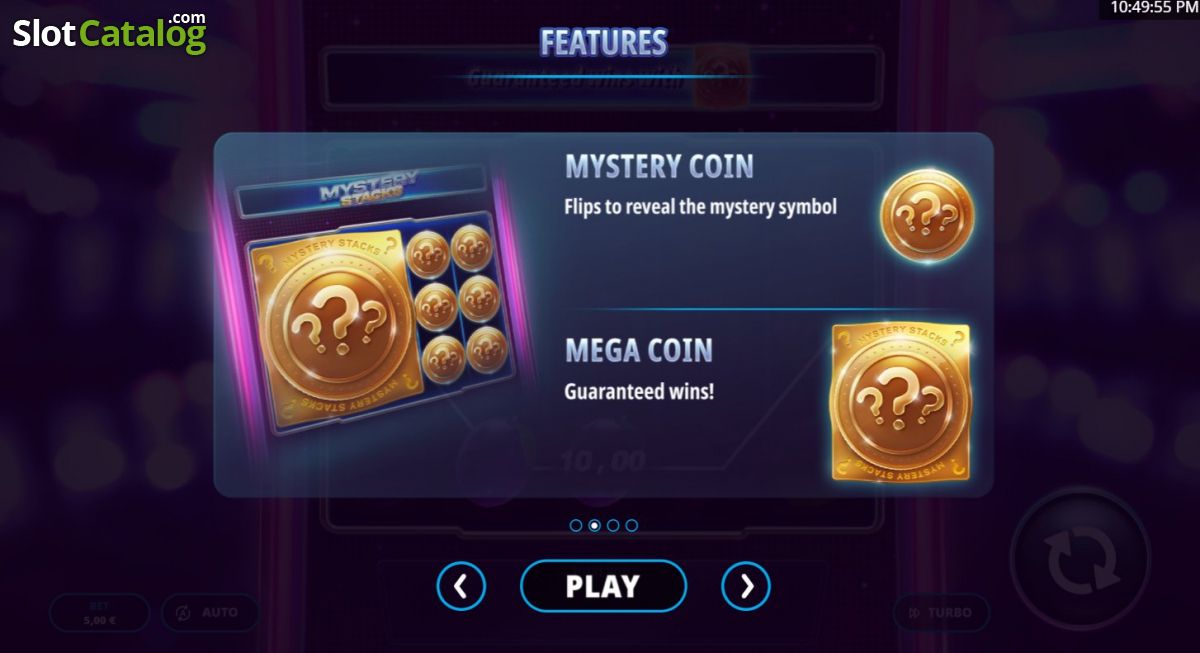
Task: Open the SlotCatalog.com logo link
Action: pos(109,33)
